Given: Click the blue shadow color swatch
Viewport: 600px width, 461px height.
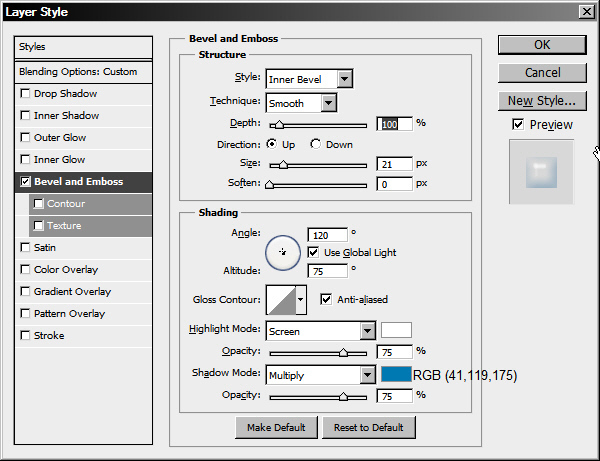Looking at the screenshot, I should 396,376.
